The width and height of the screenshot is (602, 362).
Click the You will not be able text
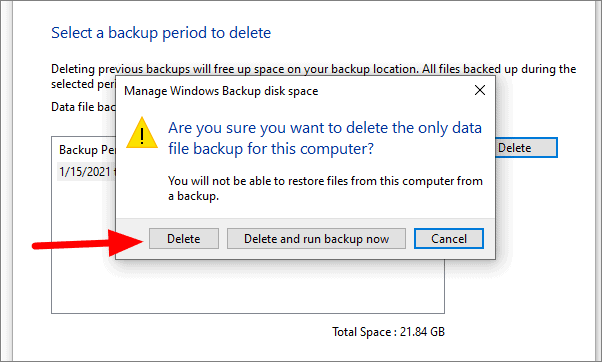325,188
